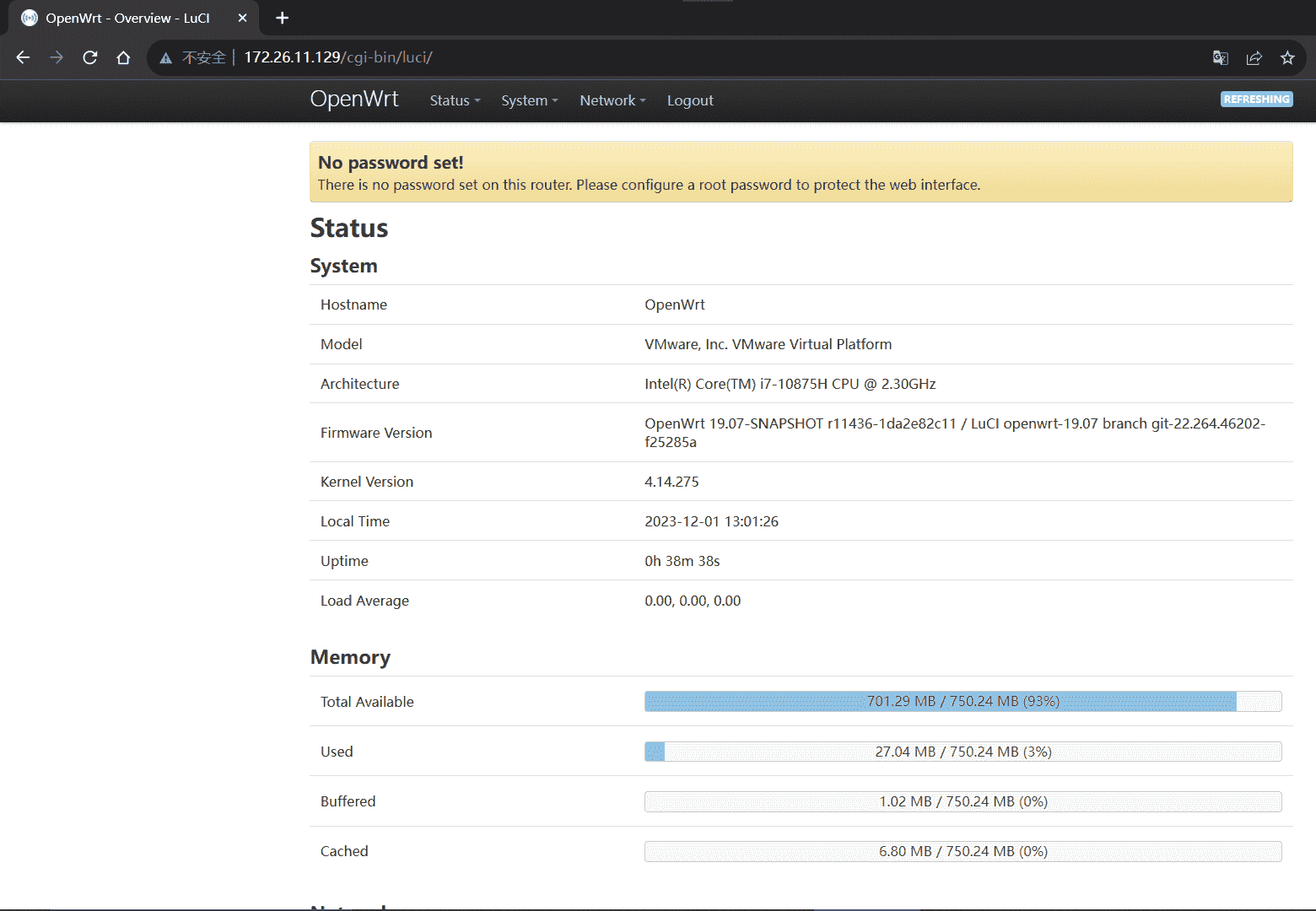The image size is (1316, 911).
Task: Click the Architecture CPU value text
Action: coord(790,384)
